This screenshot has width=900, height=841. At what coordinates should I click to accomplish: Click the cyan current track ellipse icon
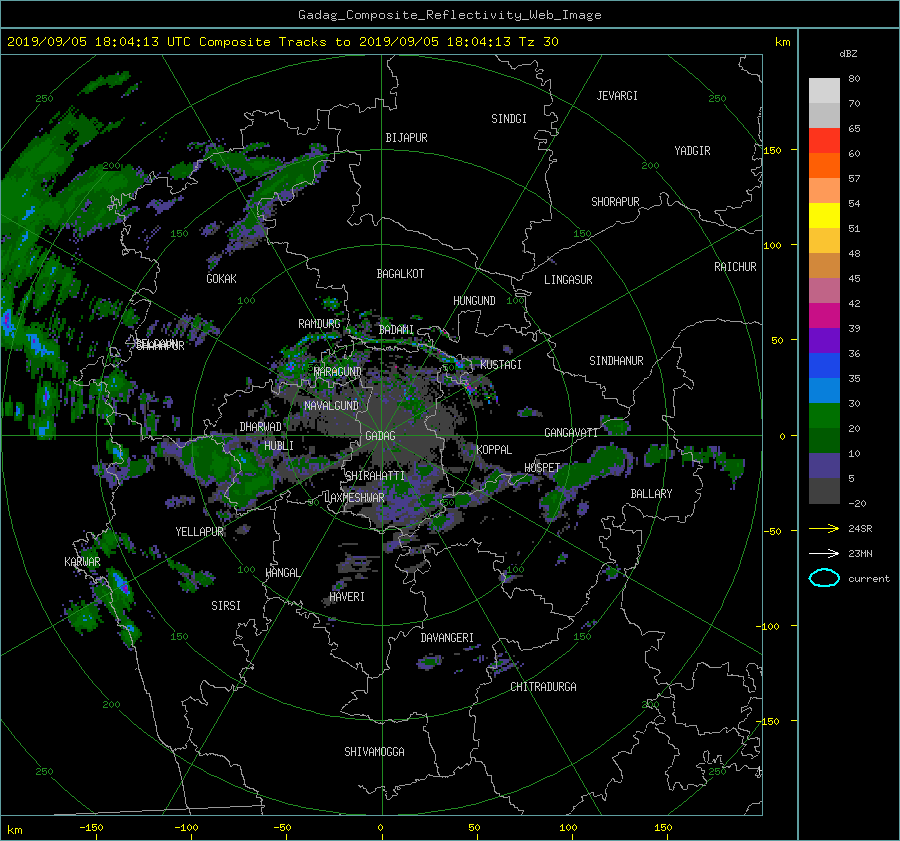pos(824,578)
